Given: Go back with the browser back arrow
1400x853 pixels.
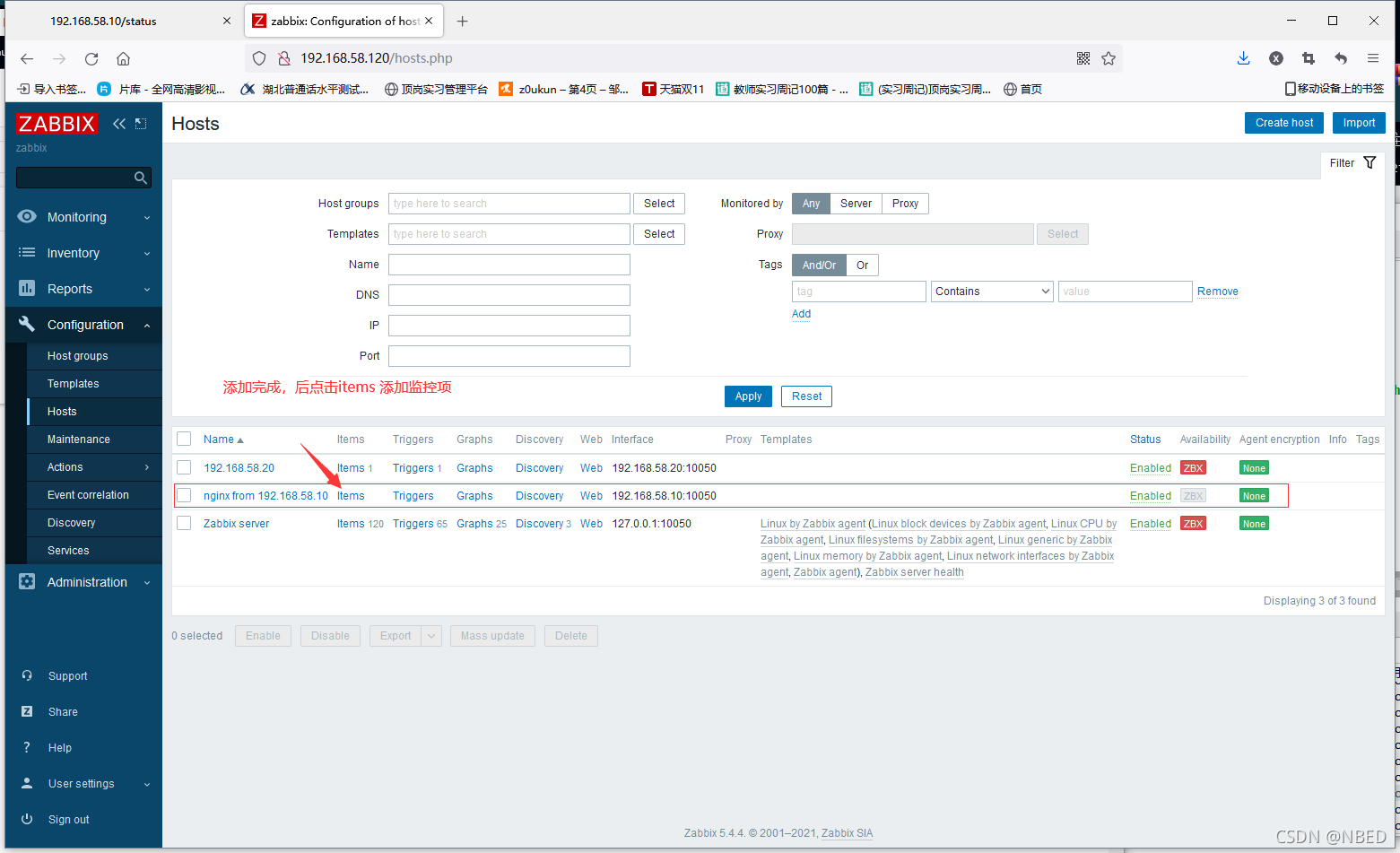Looking at the screenshot, I should coord(27,58).
